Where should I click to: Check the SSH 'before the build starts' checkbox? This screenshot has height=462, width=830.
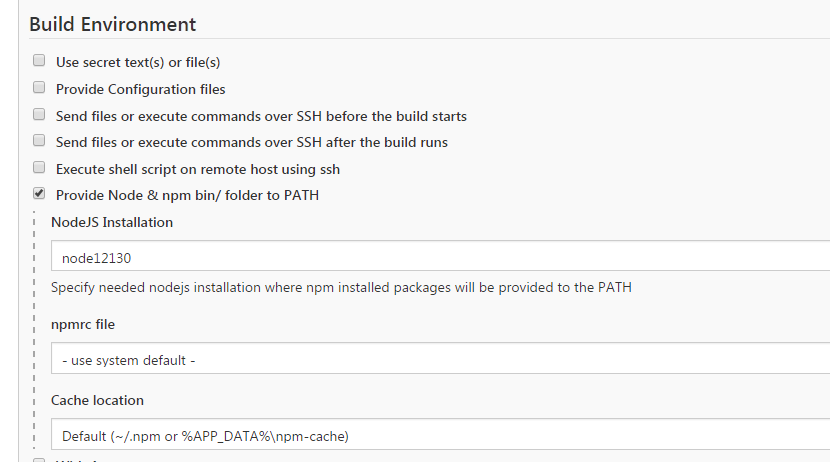39,115
